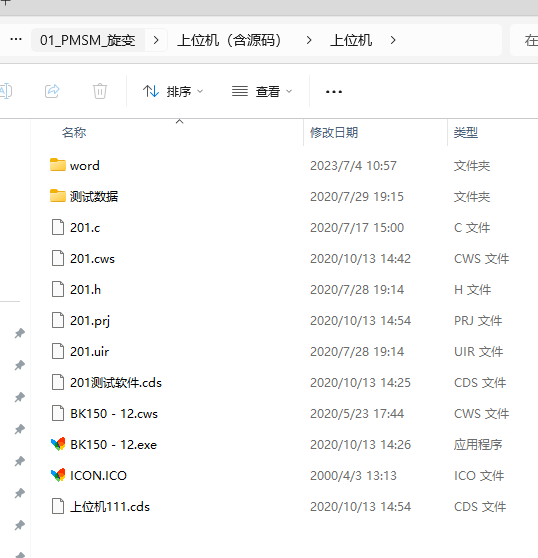Open the 查看 view dropdown
The width and height of the screenshot is (538, 558).
point(262,91)
